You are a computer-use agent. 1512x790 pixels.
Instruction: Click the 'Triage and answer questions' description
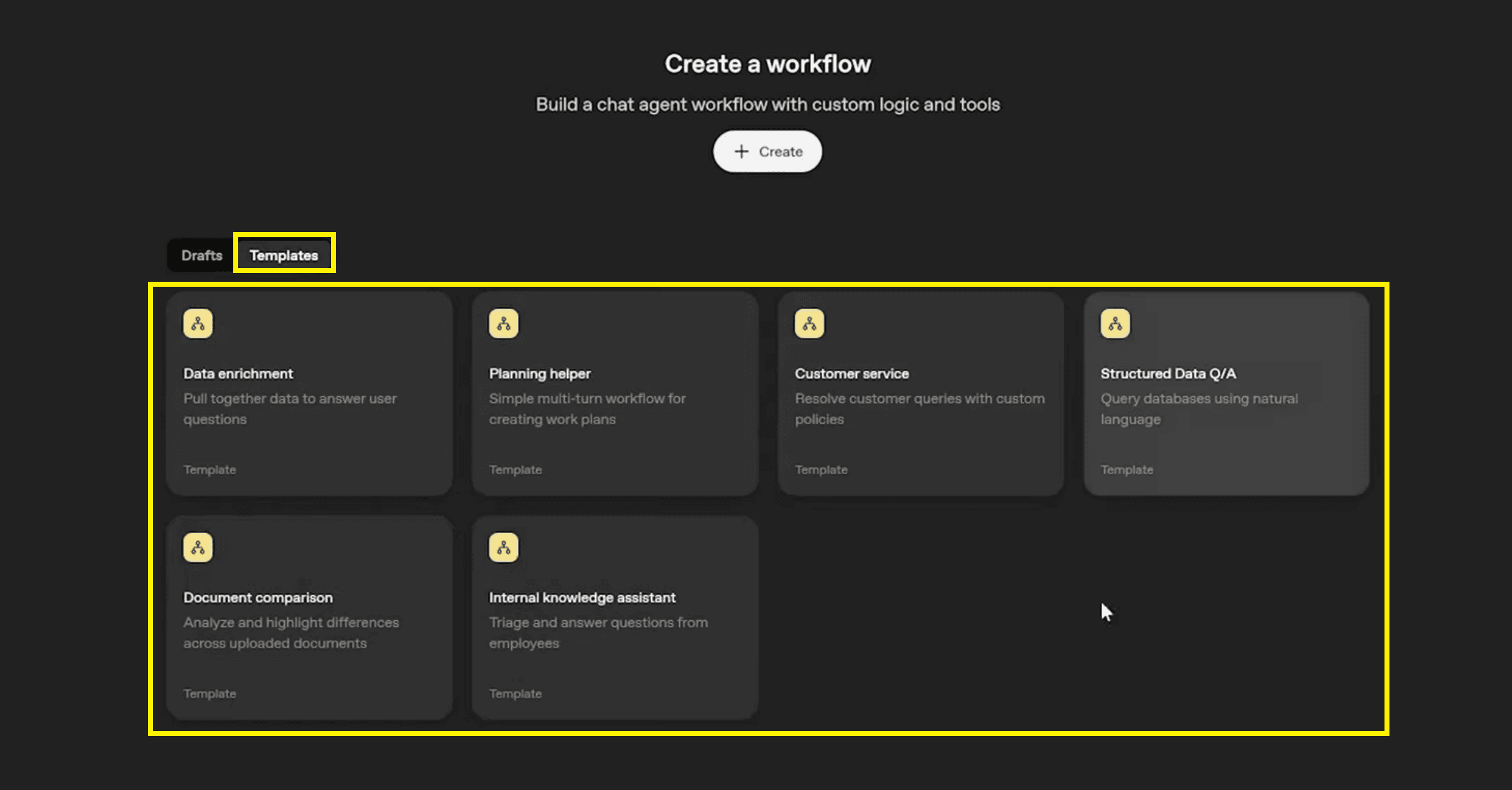598,633
